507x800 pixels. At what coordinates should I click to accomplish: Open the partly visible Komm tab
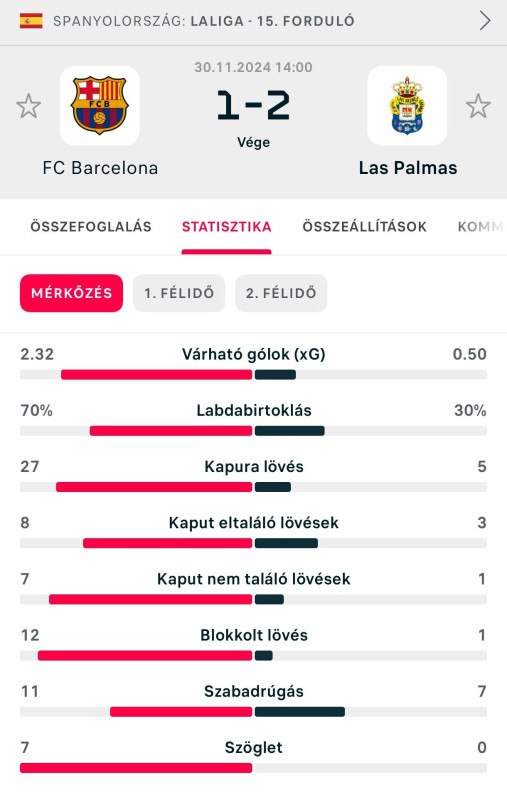pos(480,227)
